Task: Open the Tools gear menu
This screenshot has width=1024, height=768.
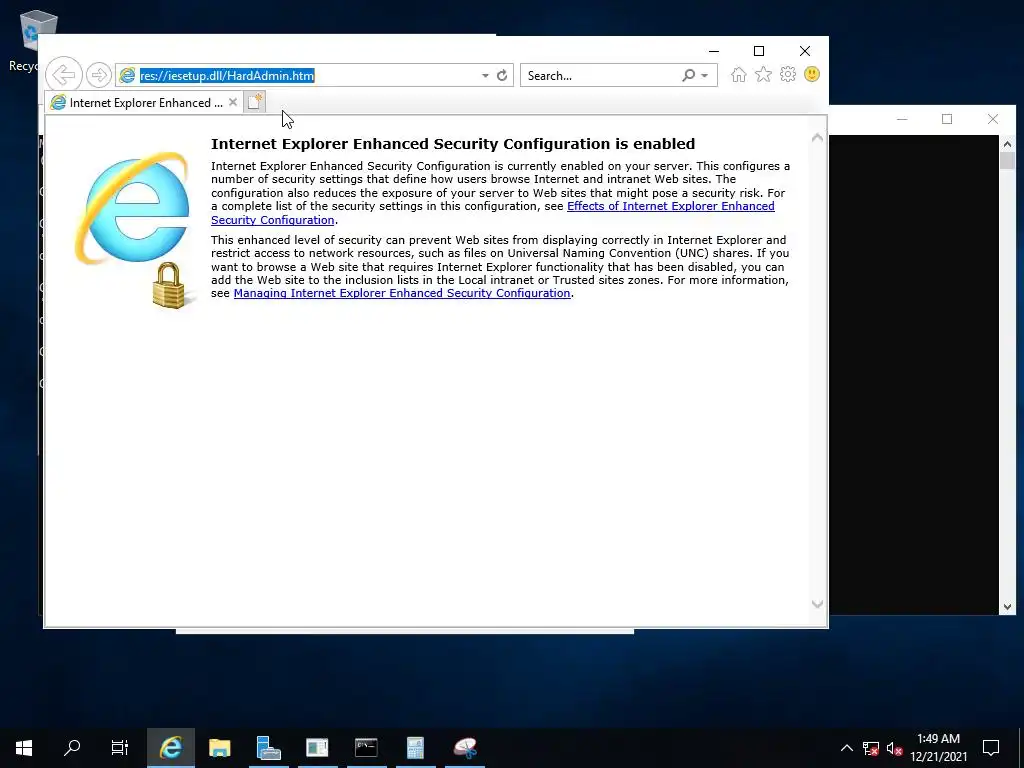Action: pos(788,74)
